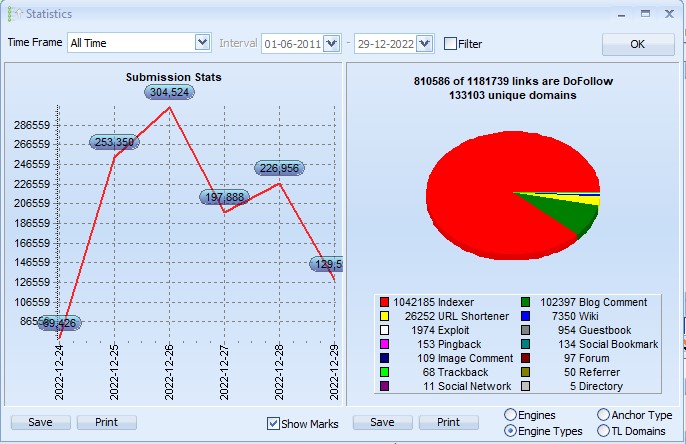
Task: Click the teal Social Bookmark legend swatch
Action: [525, 344]
